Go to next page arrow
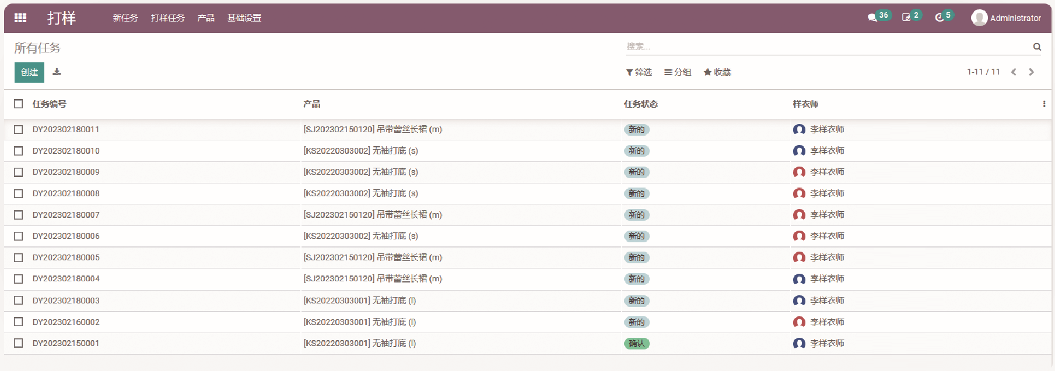The height and width of the screenshot is (371, 1055). tap(1031, 72)
